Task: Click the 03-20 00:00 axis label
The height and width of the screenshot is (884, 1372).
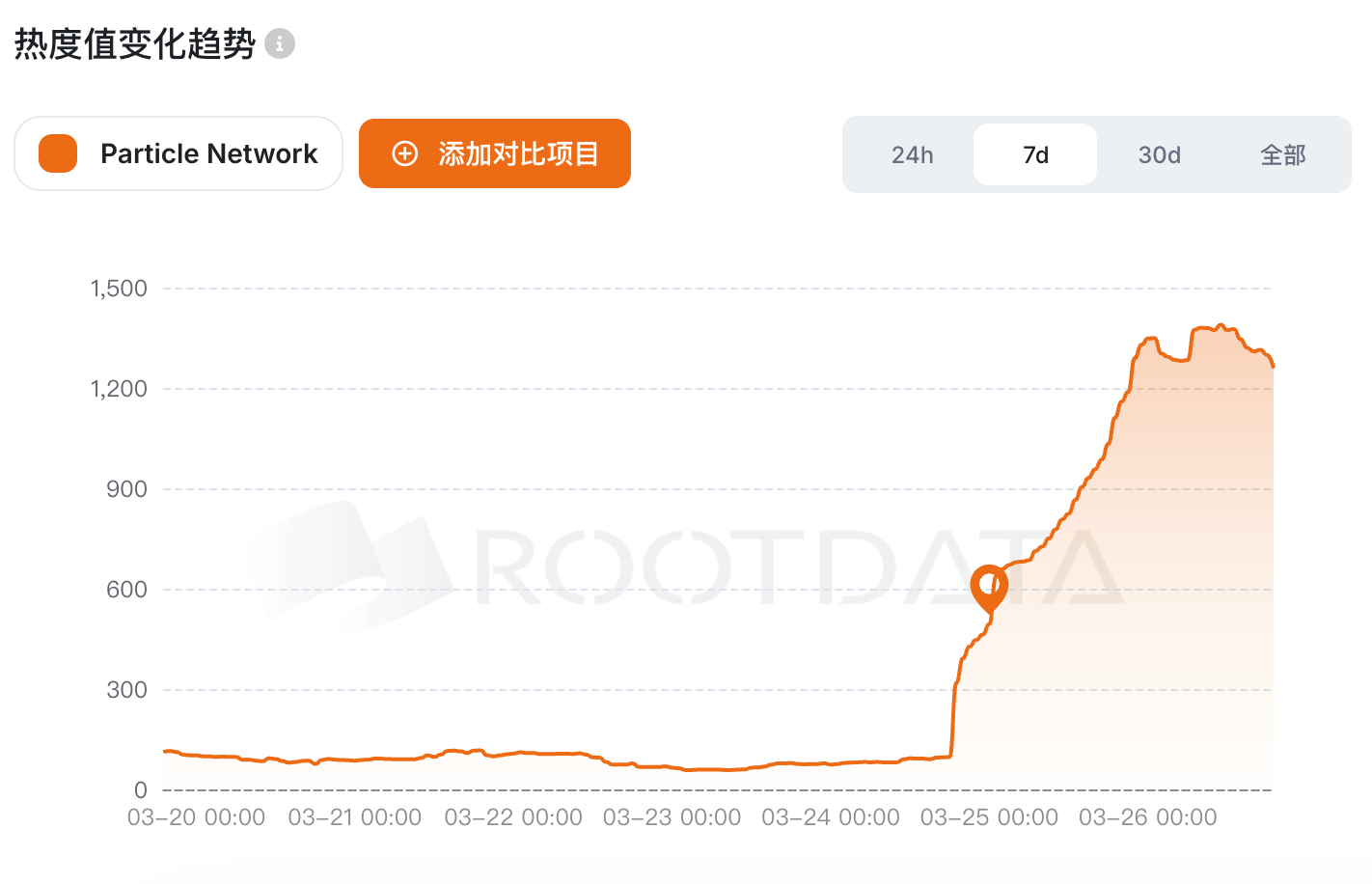Action: [197, 817]
